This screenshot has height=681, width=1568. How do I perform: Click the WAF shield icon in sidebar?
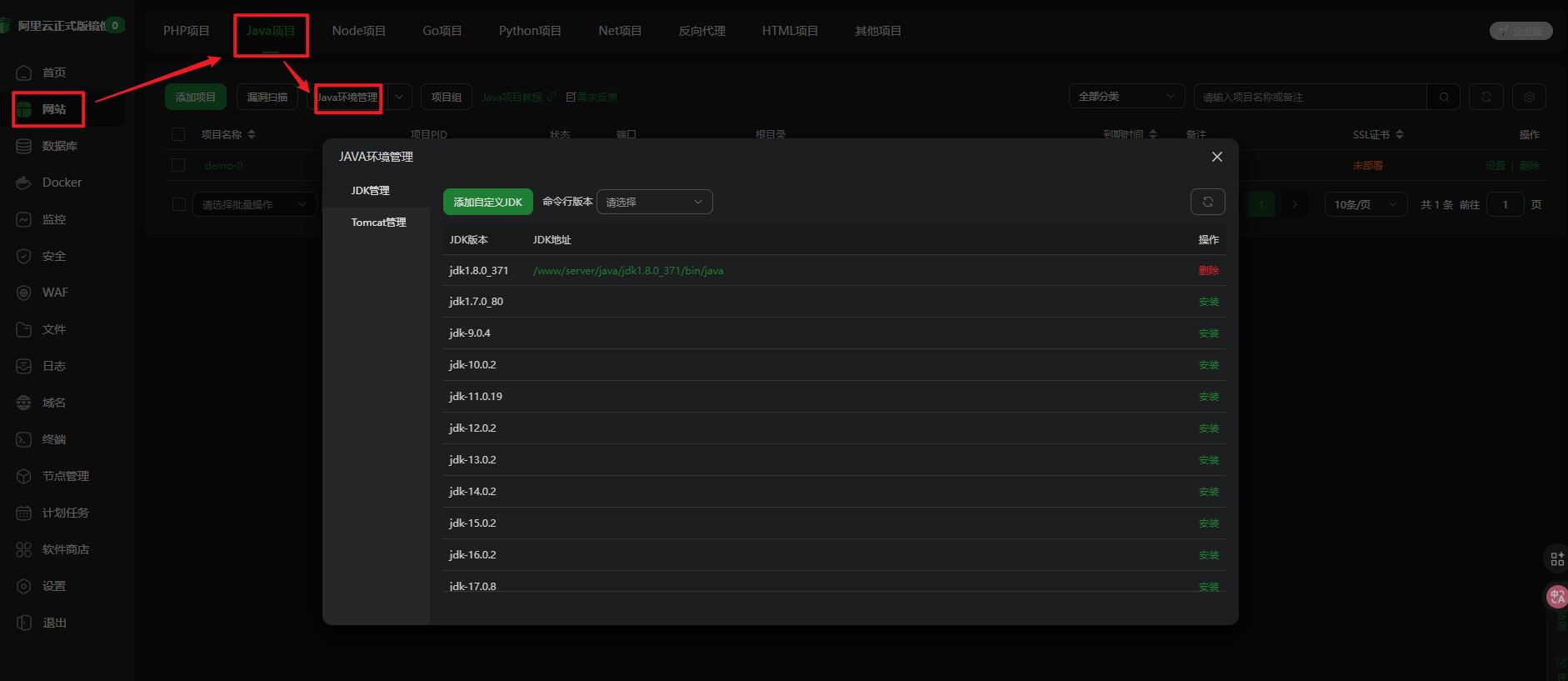[x=24, y=293]
